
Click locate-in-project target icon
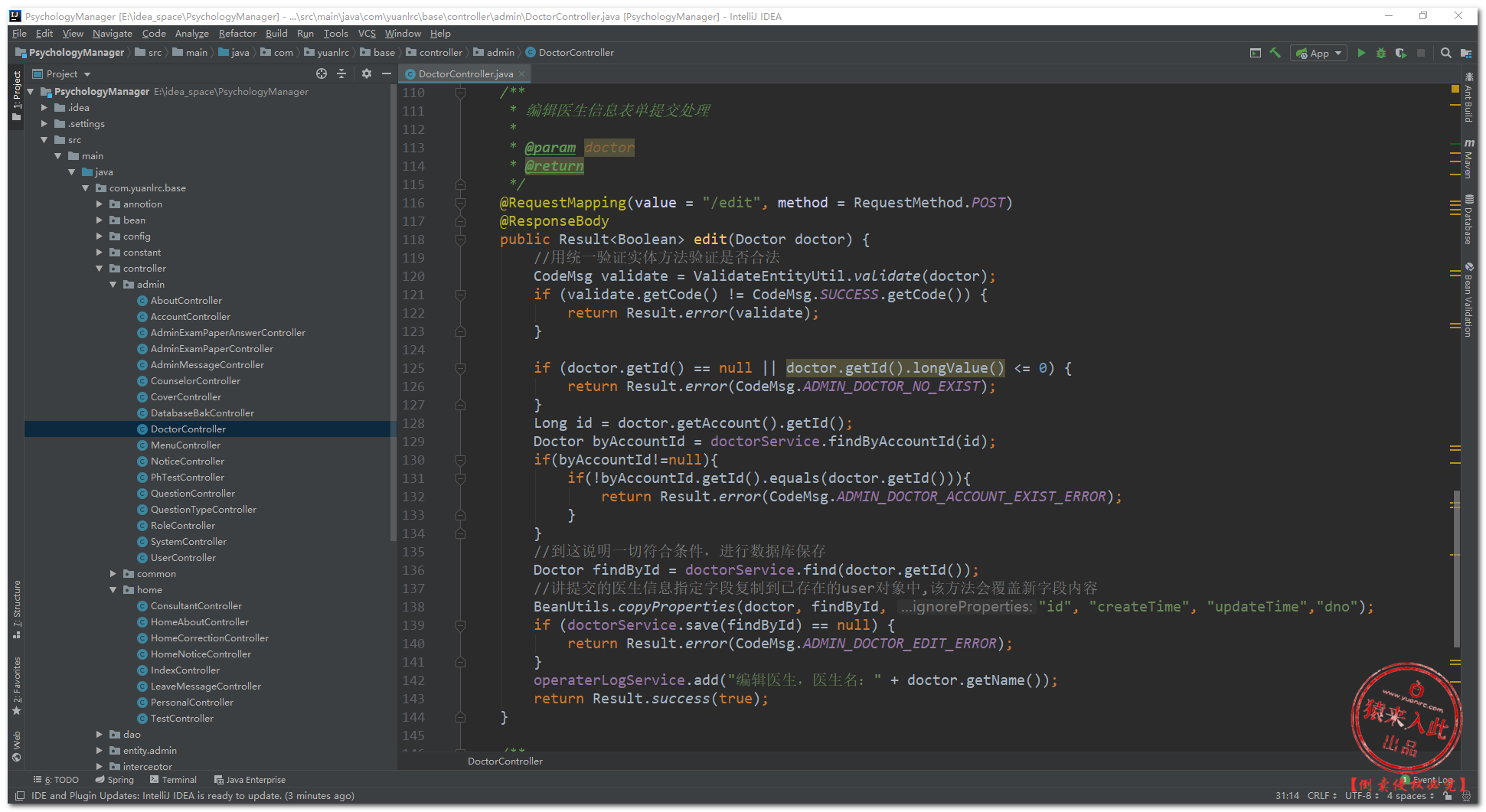coord(322,73)
